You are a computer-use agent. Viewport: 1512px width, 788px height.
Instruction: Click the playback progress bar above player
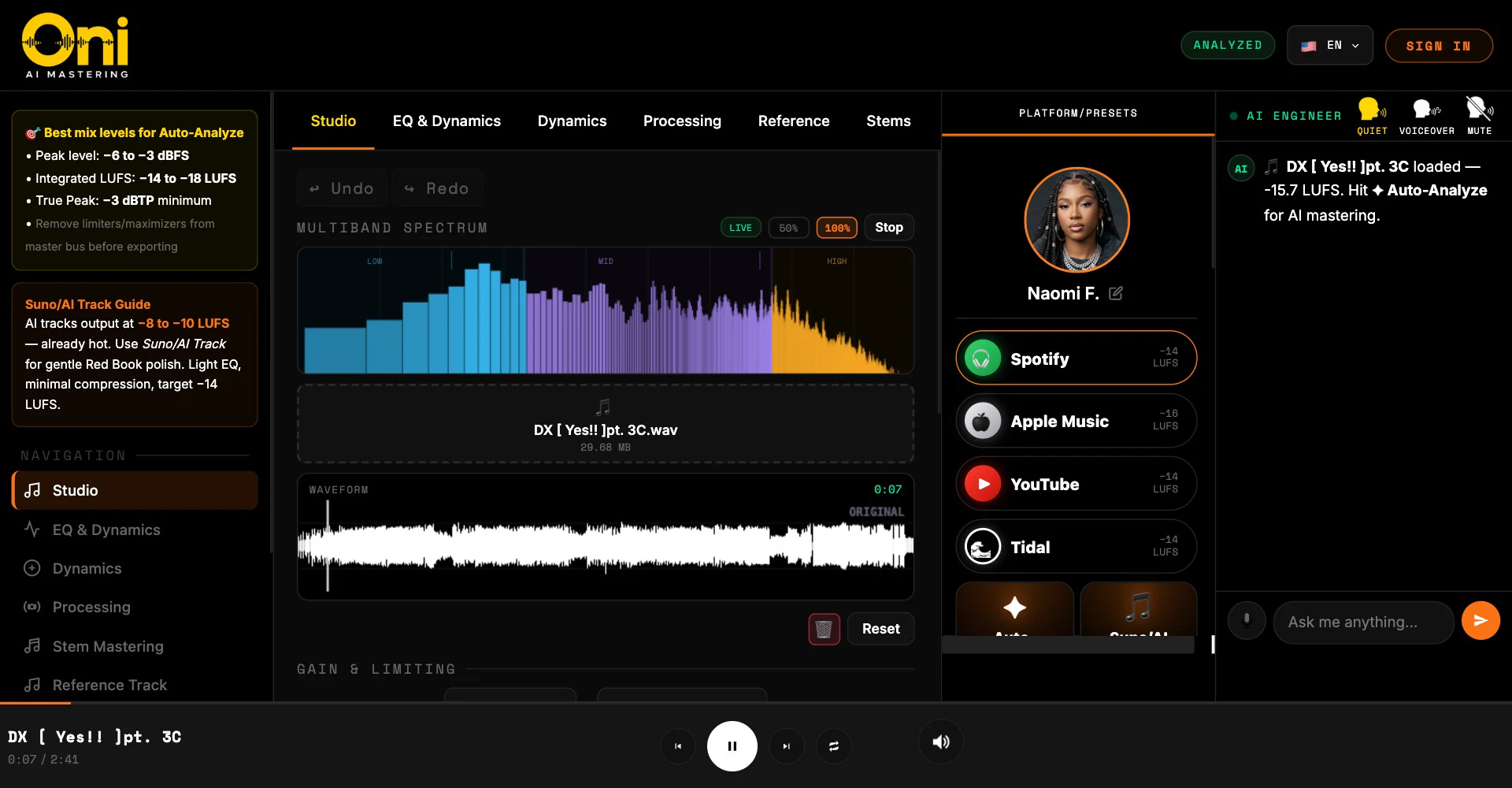(756, 702)
